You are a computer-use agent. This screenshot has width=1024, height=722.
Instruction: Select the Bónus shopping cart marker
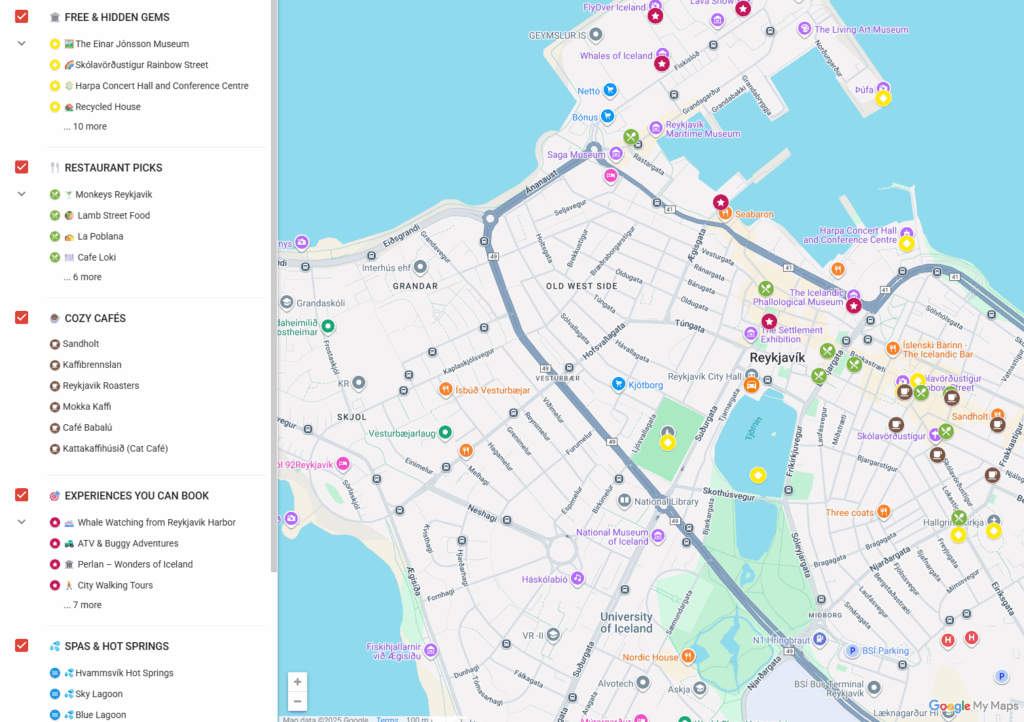point(607,117)
